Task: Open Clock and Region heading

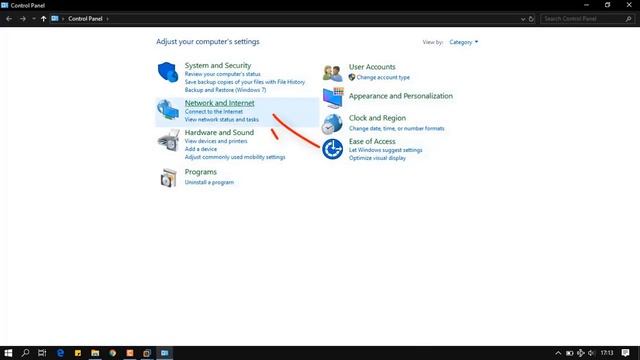Action: (377, 118)
